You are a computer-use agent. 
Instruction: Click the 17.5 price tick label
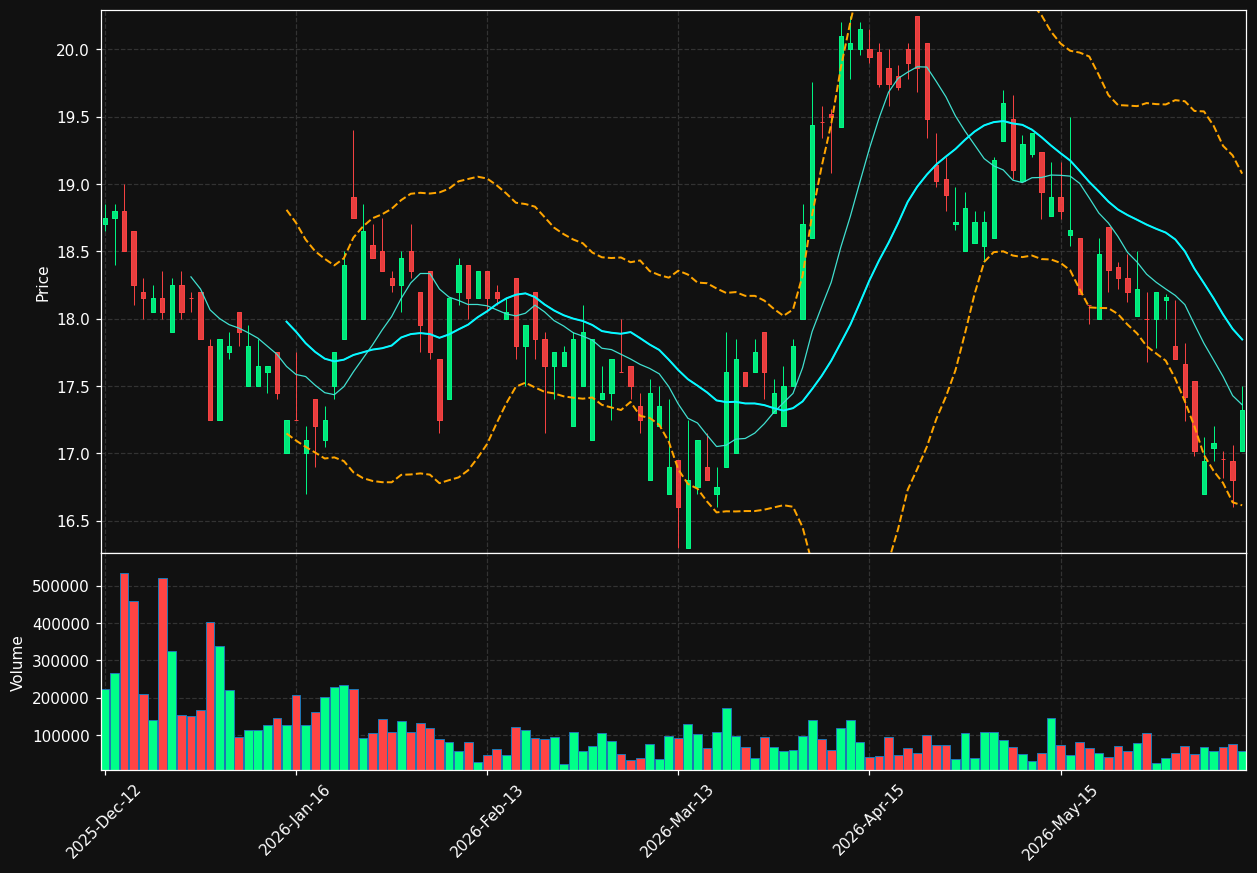[x=73, y=387]
